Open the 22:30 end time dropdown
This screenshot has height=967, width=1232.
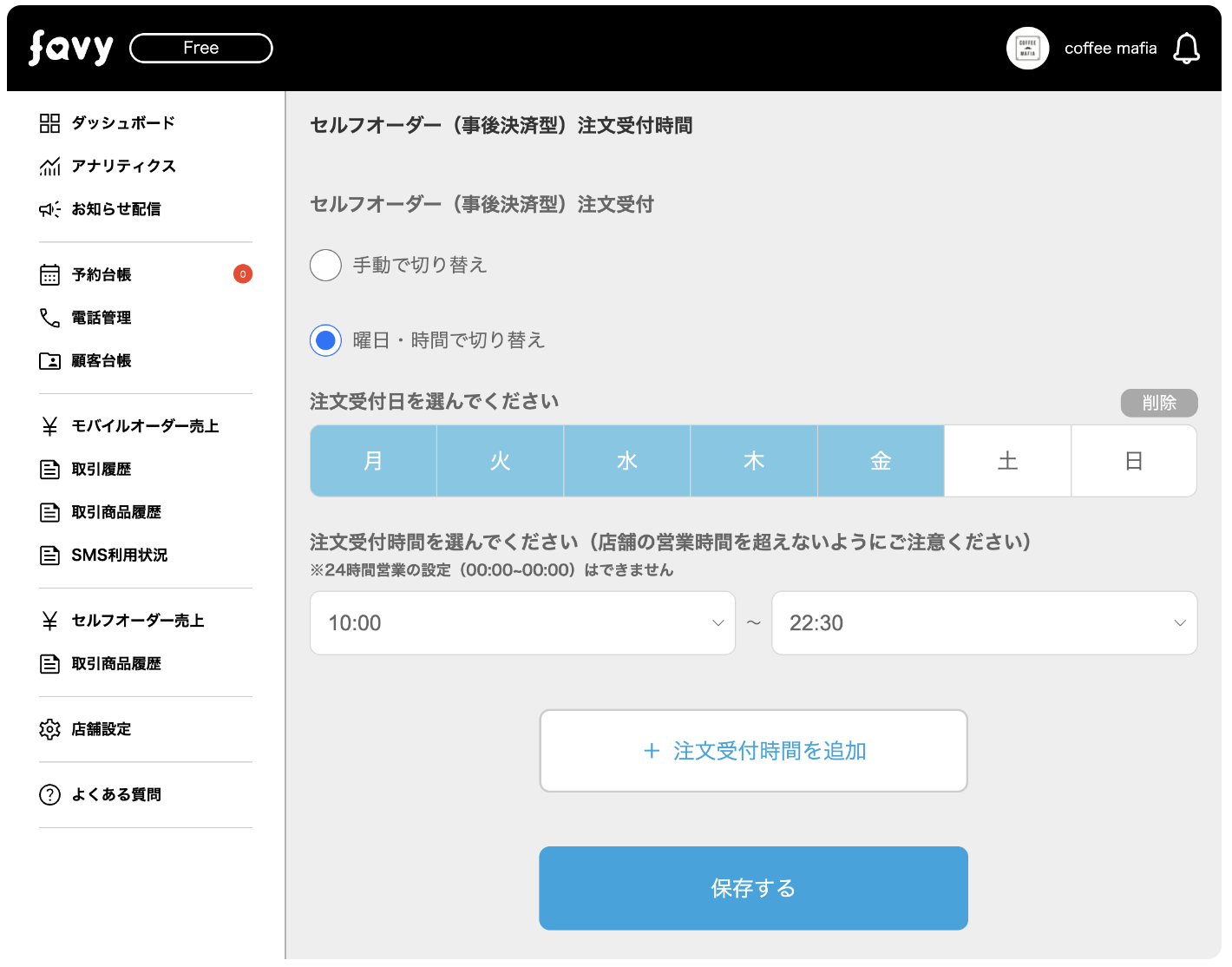point(984,623)
